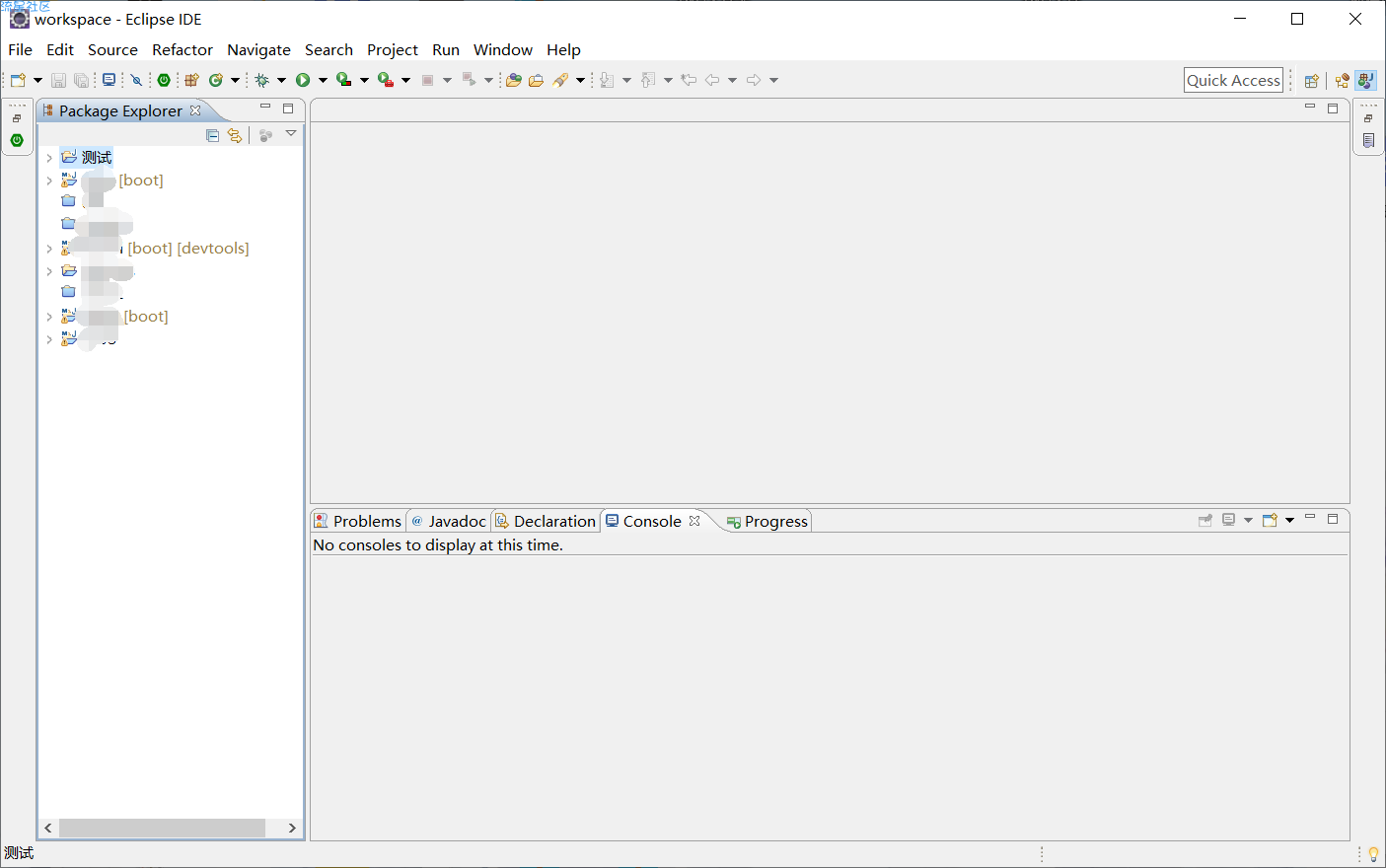The height and width of the screenshot is (868, 1386).
Task: Open the File menu
Action: [x=20, y=49]
